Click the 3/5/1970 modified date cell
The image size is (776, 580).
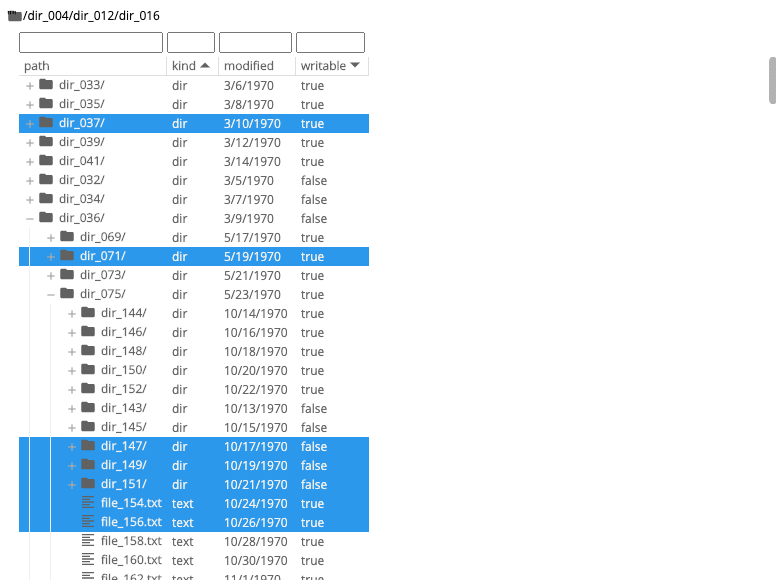pyautogui.click(x=249, y=181)
